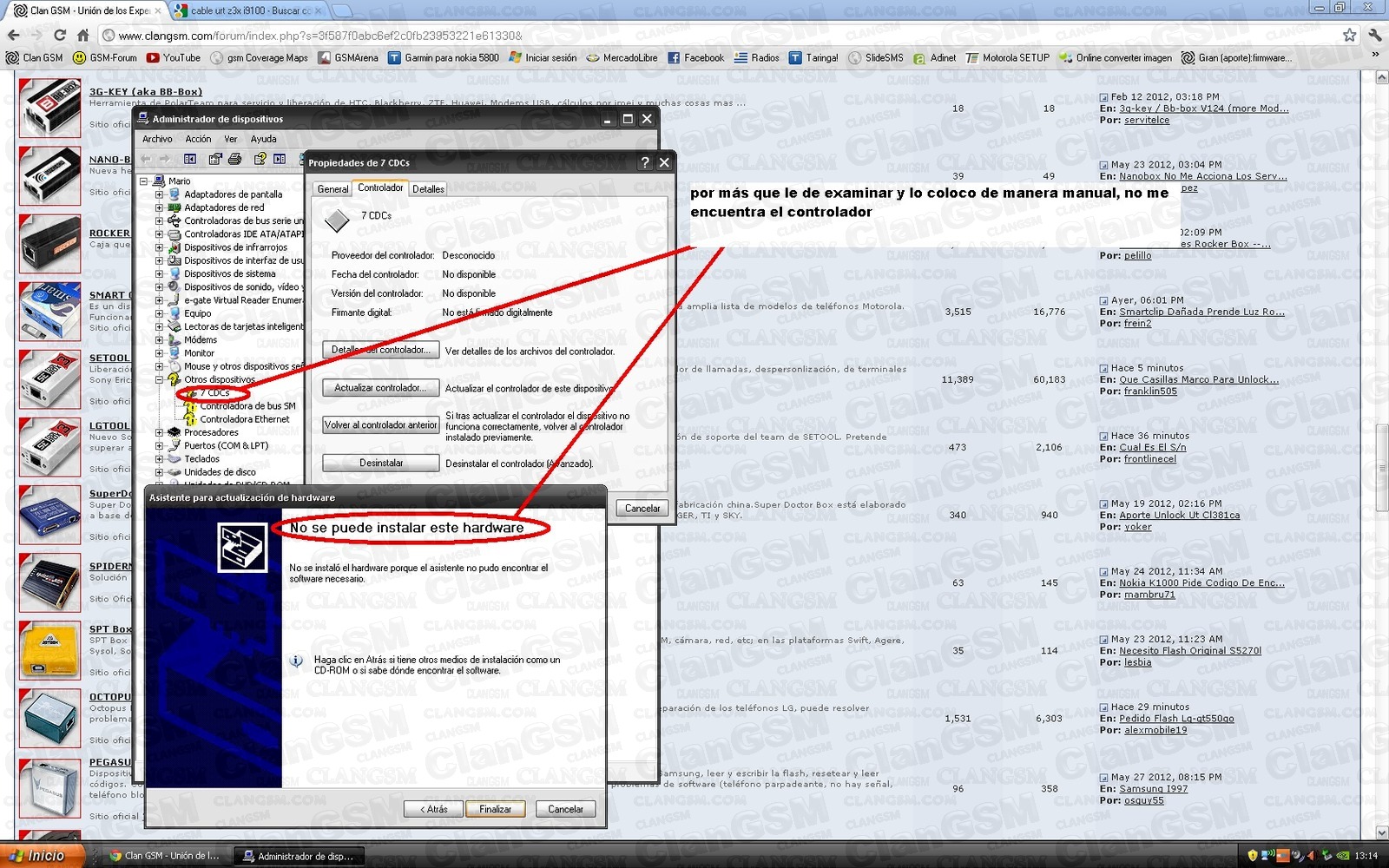Viewport: 1389px width, 868px height.
Task: Switch to Clan GSM taskbar item
Action: point(165,856)
